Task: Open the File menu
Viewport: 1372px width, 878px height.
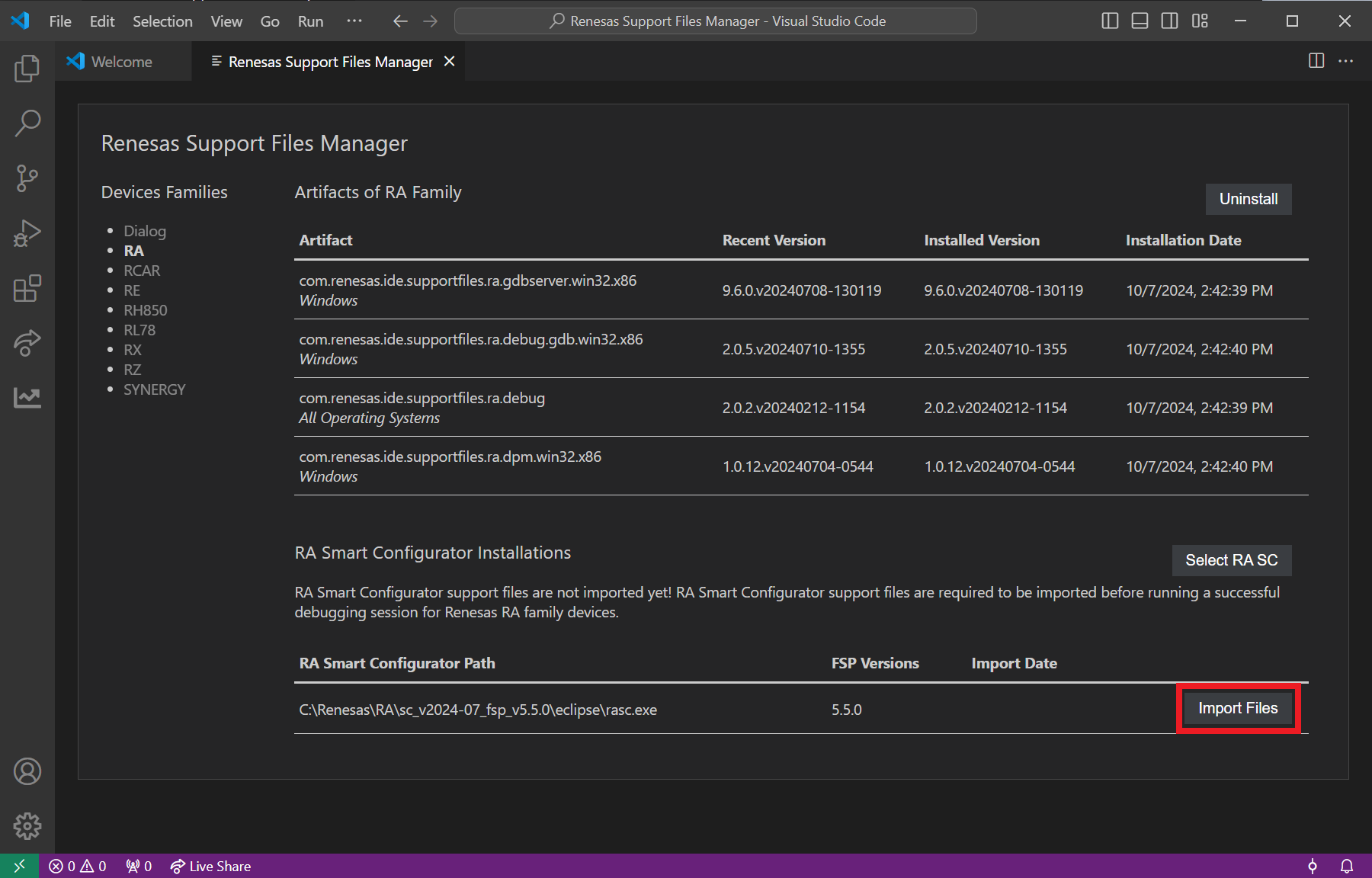Action: [x=60, y=21]
